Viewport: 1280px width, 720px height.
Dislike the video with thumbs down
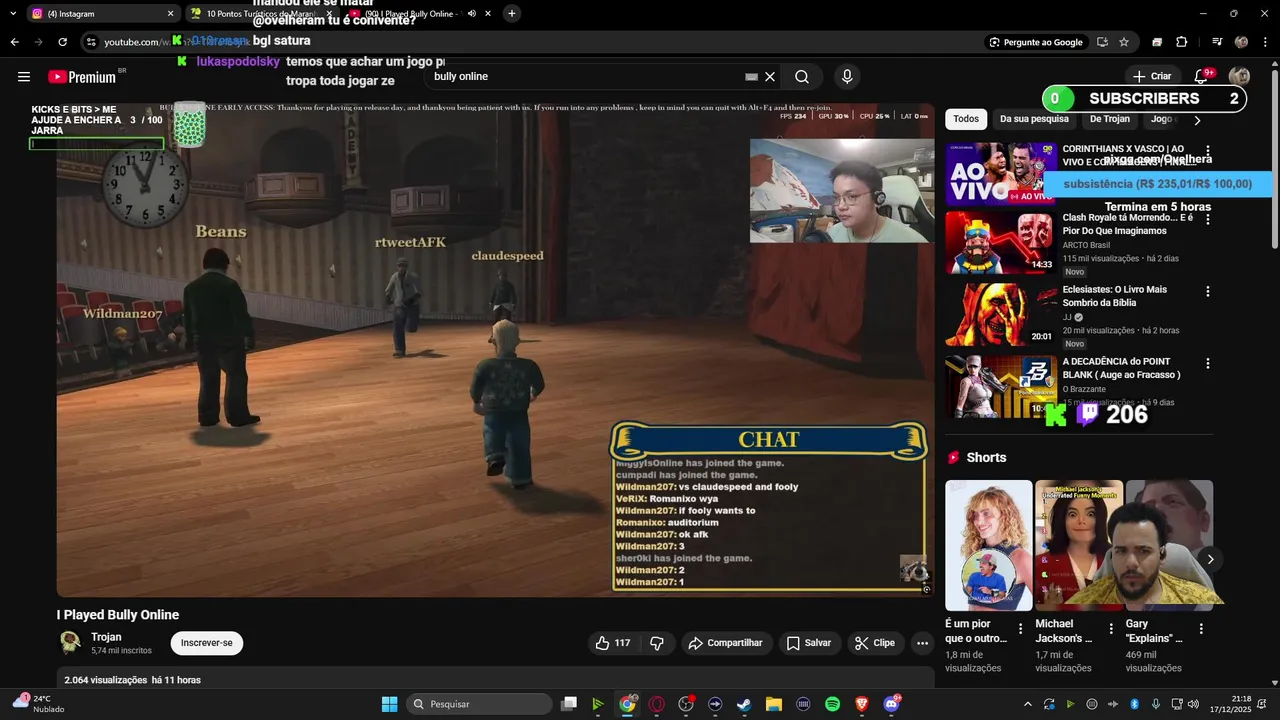coord(657,643)
